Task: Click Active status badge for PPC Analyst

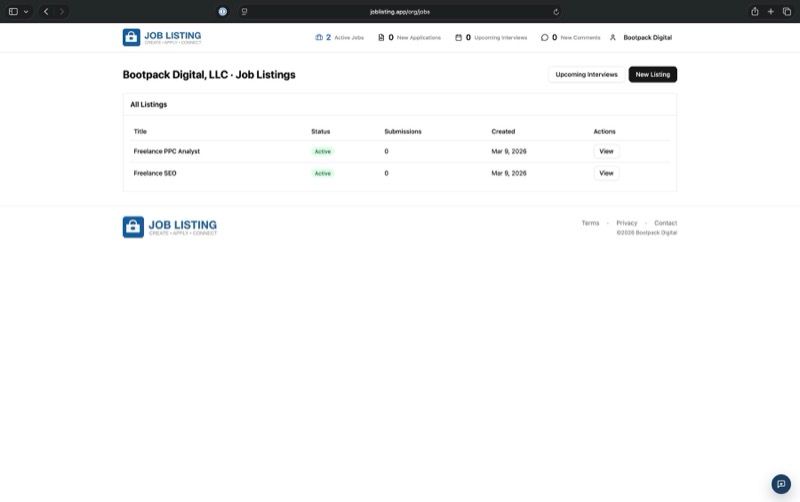Action: [322, 152]
